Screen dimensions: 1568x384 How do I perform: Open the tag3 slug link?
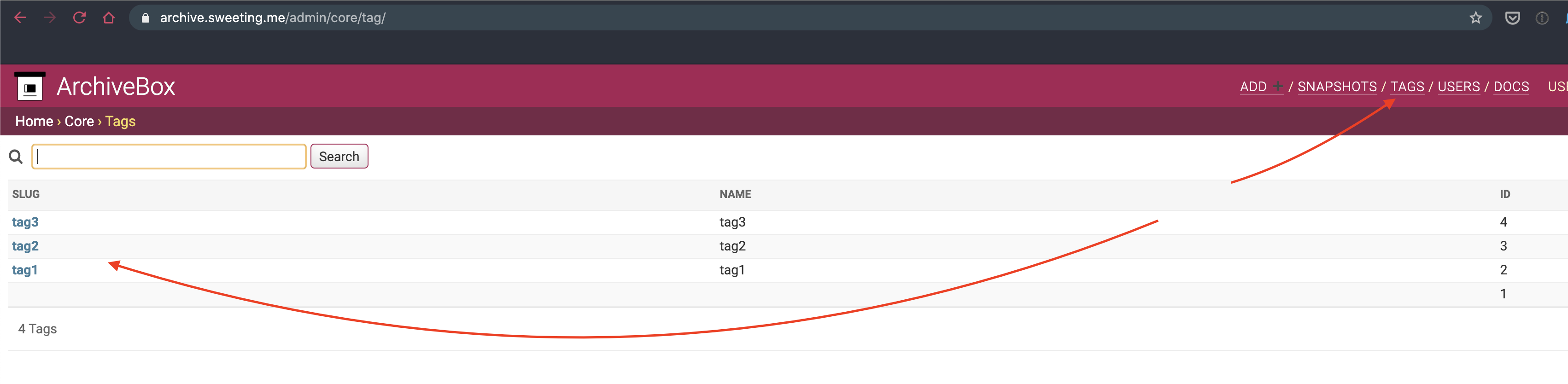25,222
